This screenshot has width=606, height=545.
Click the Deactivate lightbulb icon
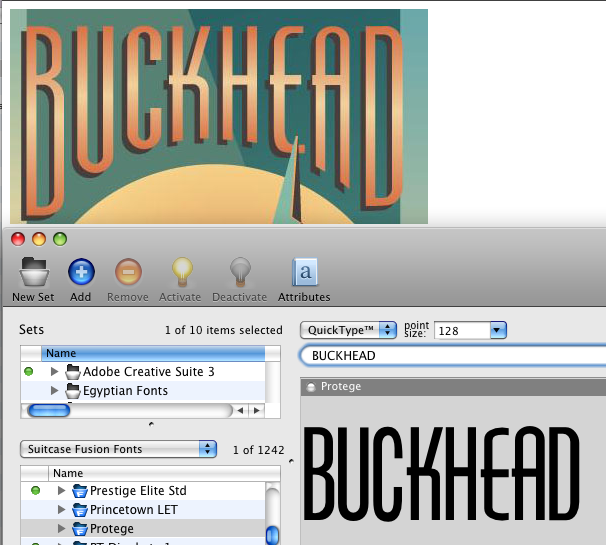tap(240, 272)
